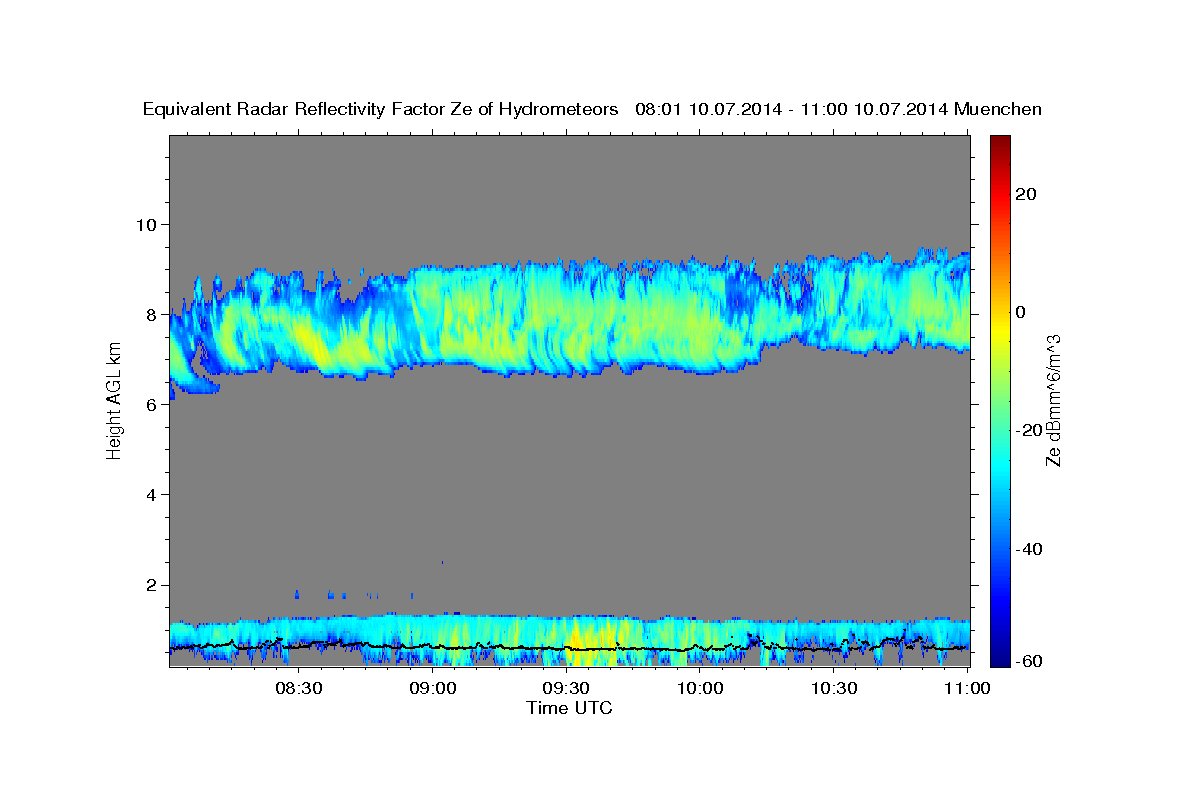The width and height of the screenshot is (1200, 800).
Task: Click the '10:00' time tick label
Action: [x=699, y=689]
